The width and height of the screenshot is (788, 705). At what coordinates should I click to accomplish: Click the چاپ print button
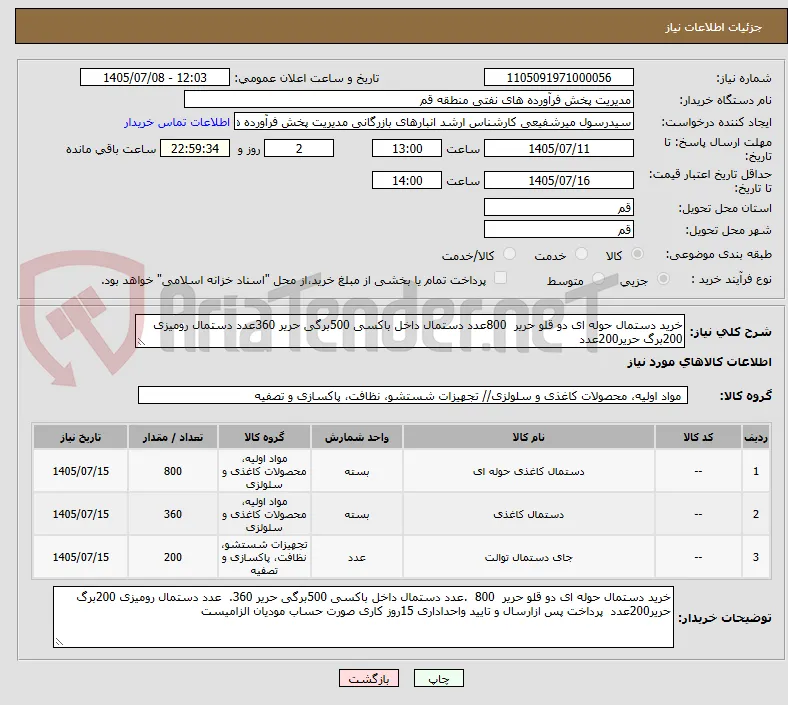coord(439,678)
